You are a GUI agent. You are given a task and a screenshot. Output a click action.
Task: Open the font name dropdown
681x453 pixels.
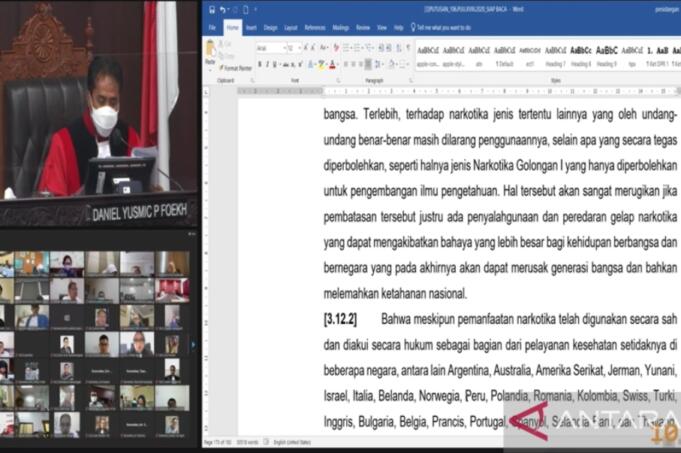pyautogui.click(x=268, y=48)
